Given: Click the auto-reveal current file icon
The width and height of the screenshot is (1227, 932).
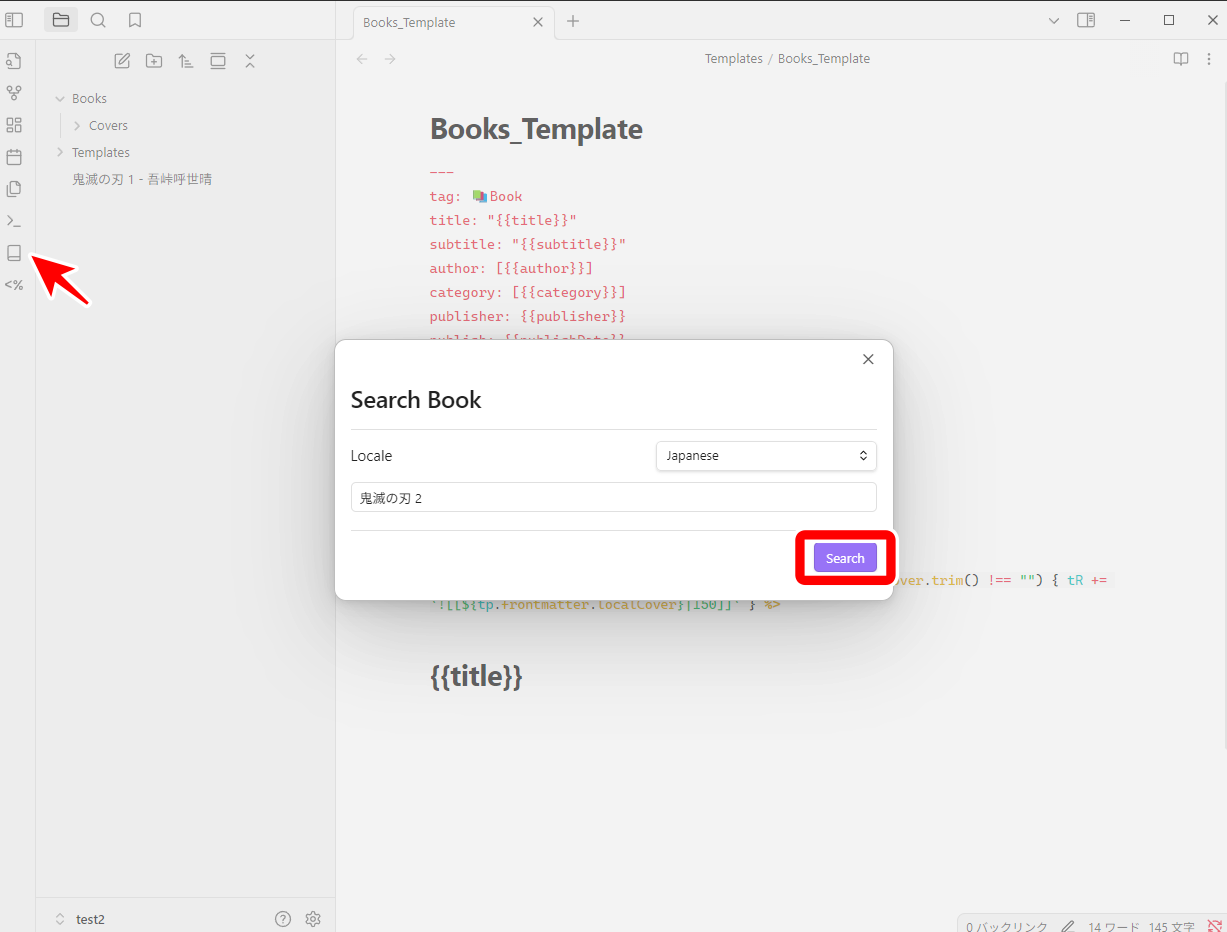Looking at the screenshot, I should tap(218, 61).
